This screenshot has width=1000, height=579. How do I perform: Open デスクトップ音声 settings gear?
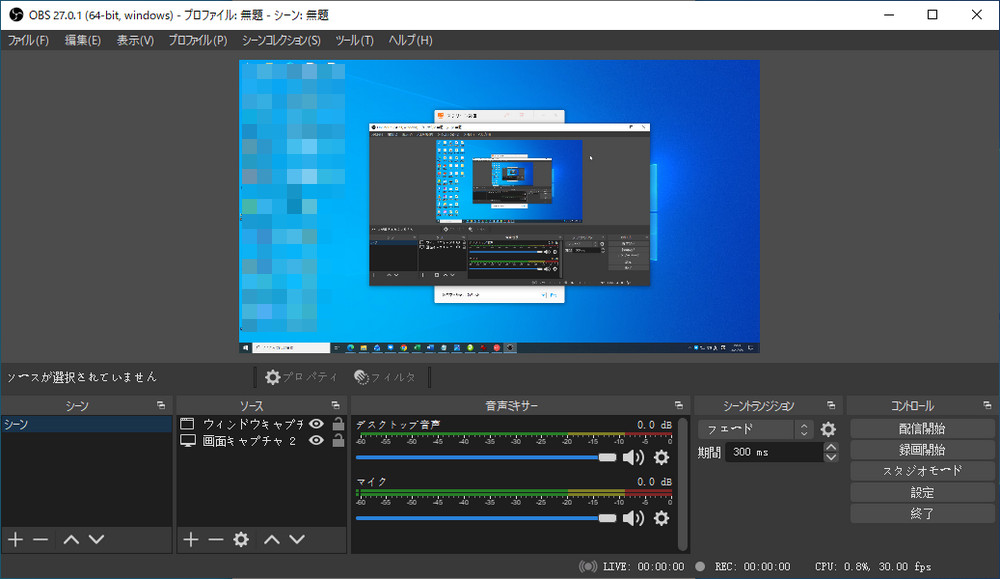pyautogui.click(x=661, y=457)
